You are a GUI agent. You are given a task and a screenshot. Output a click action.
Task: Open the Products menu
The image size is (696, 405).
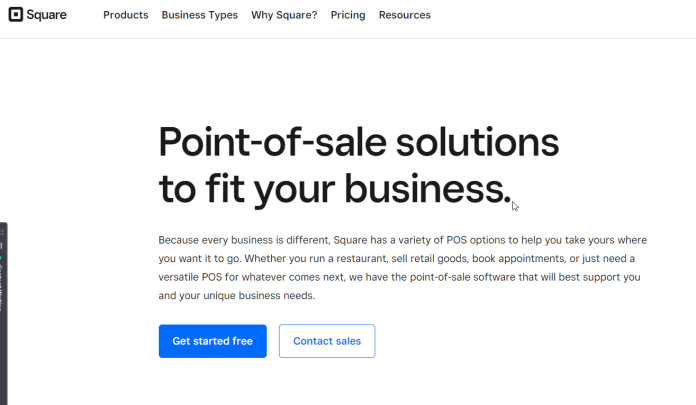click(126, 15)
